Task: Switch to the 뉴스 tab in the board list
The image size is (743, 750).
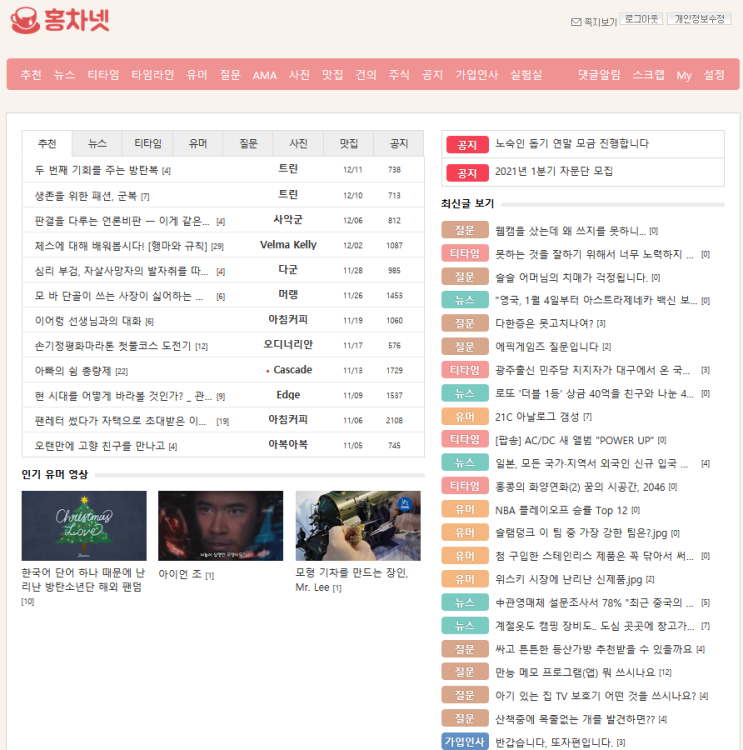Action: (97, 143)
